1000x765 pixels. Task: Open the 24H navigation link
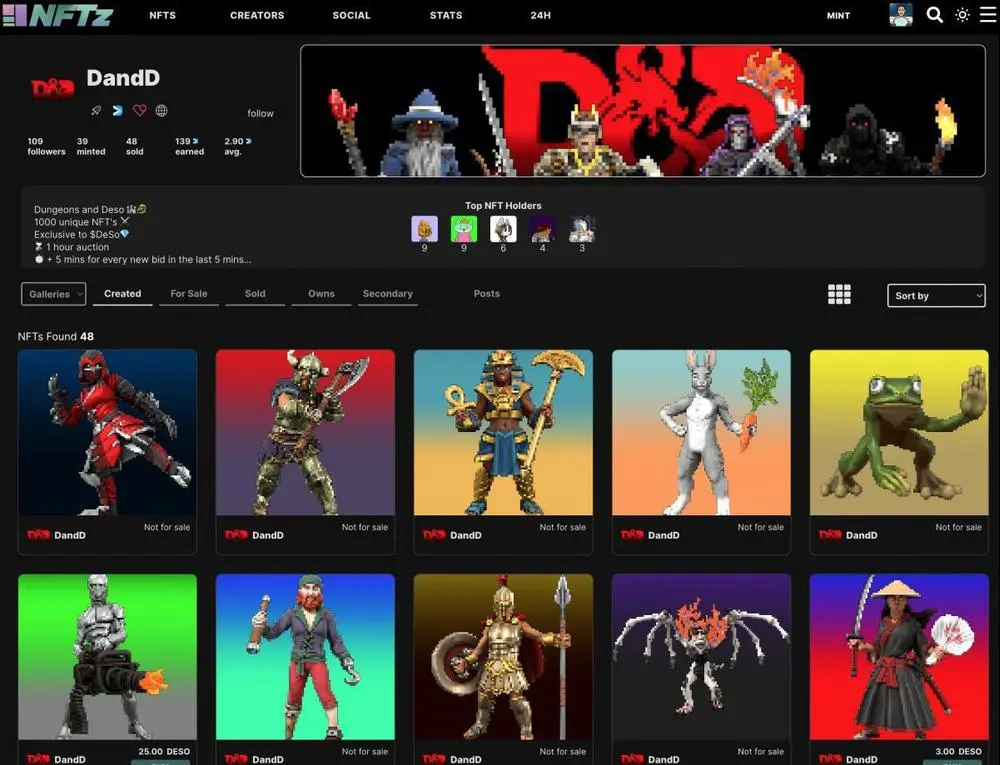(540, 16)
